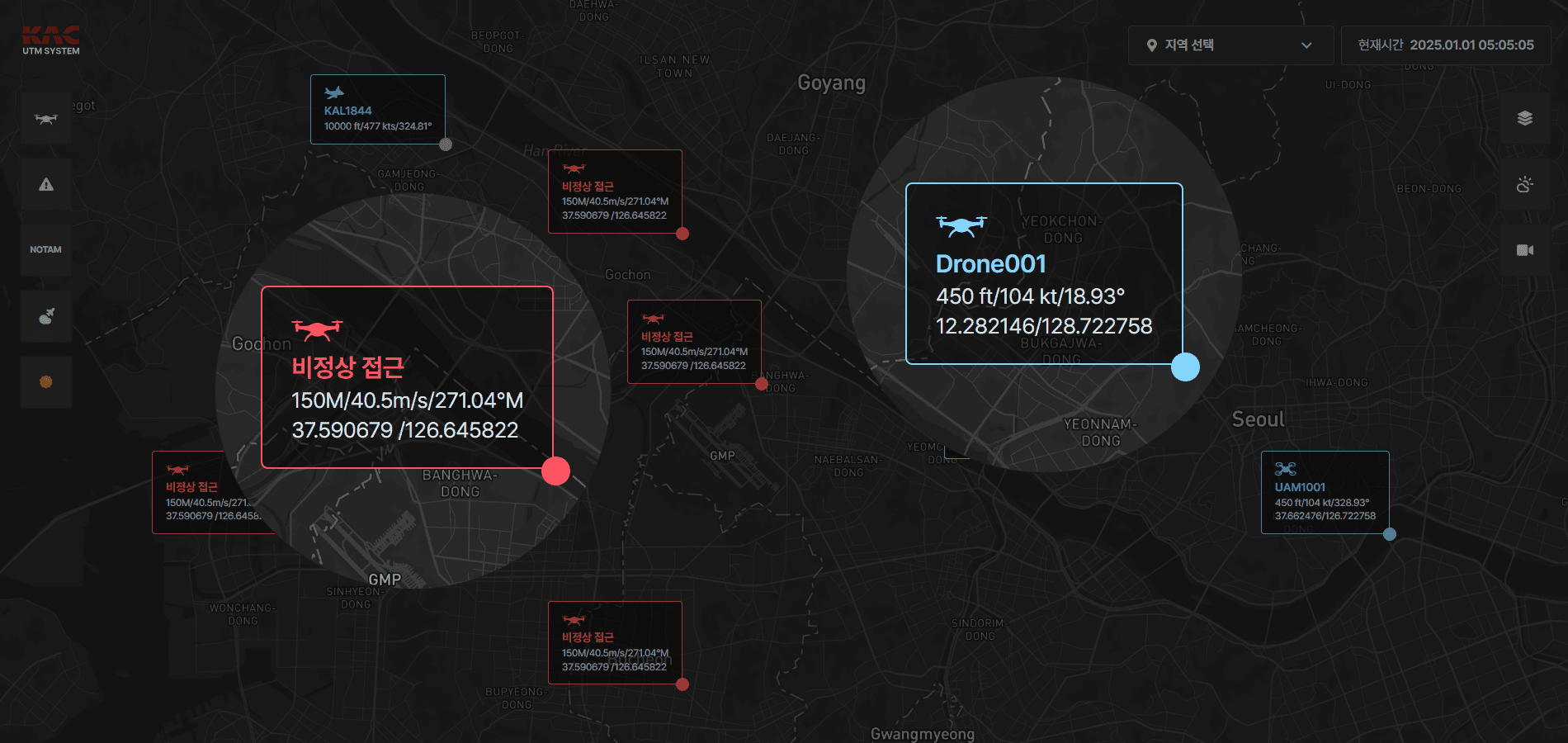Click the large red alert position marker
The width and height of the screenshot is (1568, 743).
tap(556, 471)
